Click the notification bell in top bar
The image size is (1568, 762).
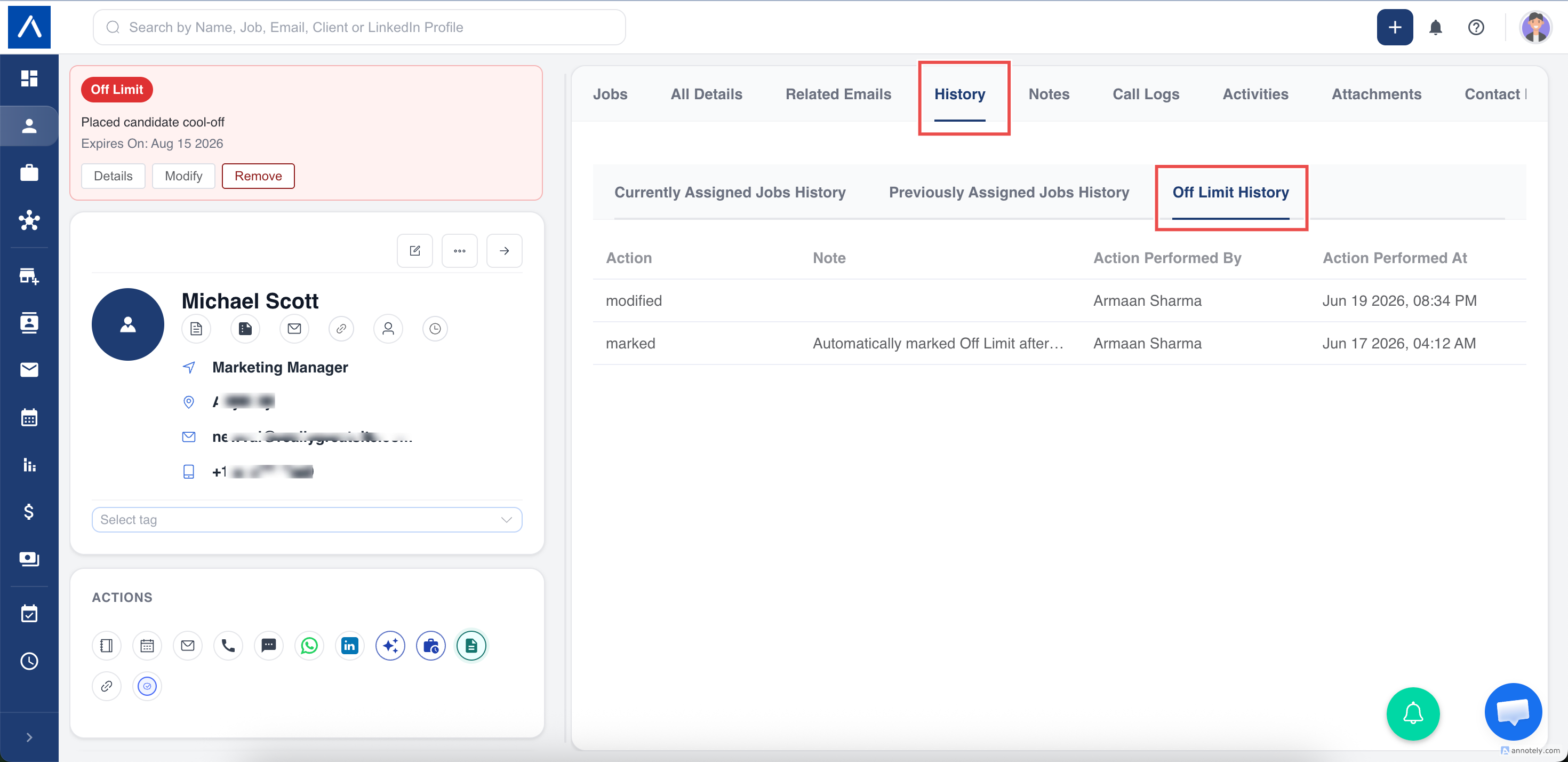(1435, 27)
